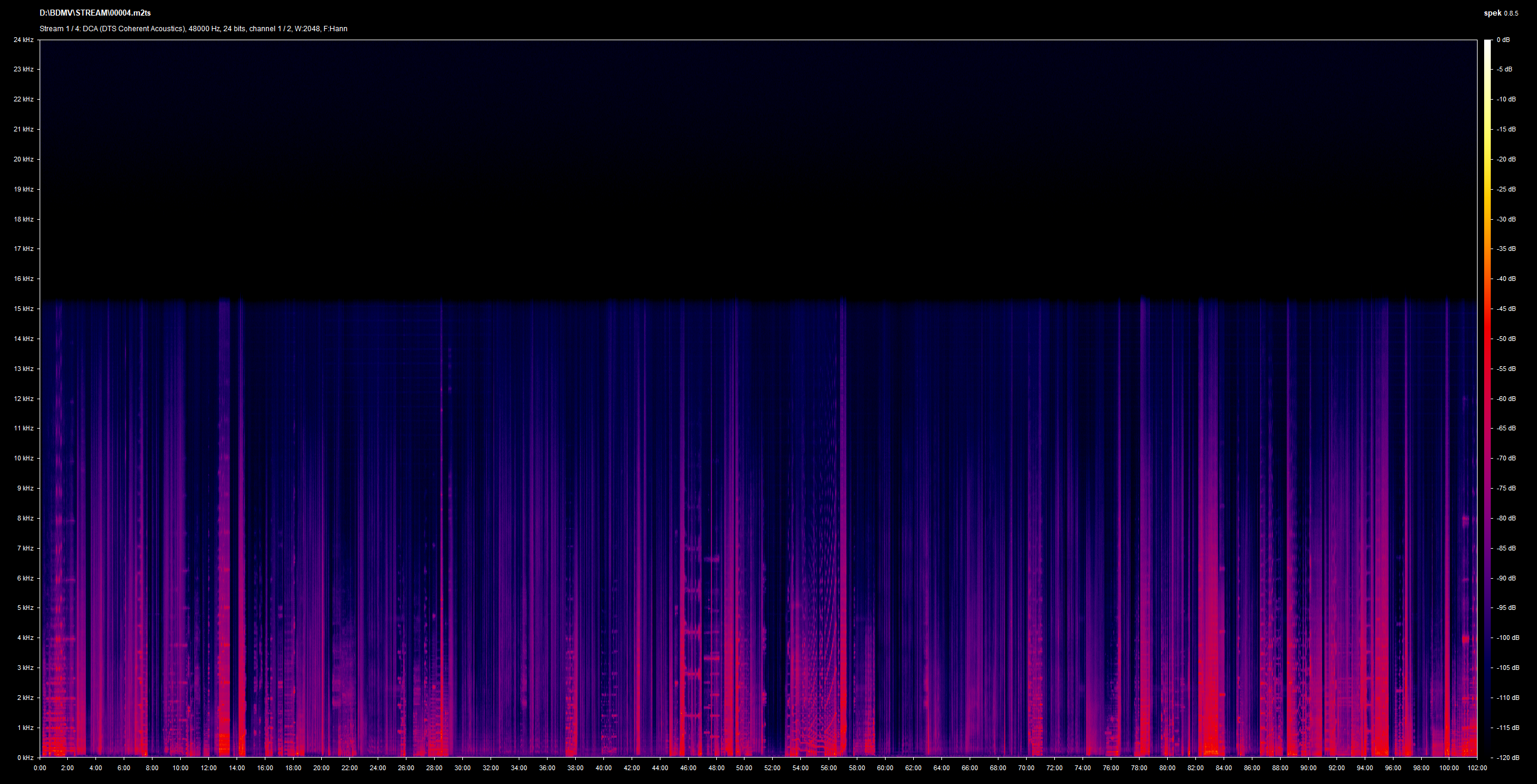Click the 102:00 time axis marker
Image resolution: width=1537 pixels, height=784 pixels.
pos(1477,768)
